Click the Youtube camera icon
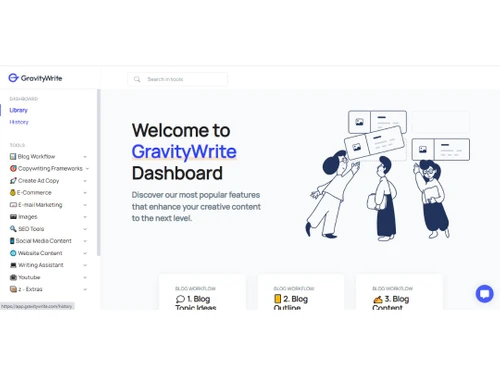 13,277
